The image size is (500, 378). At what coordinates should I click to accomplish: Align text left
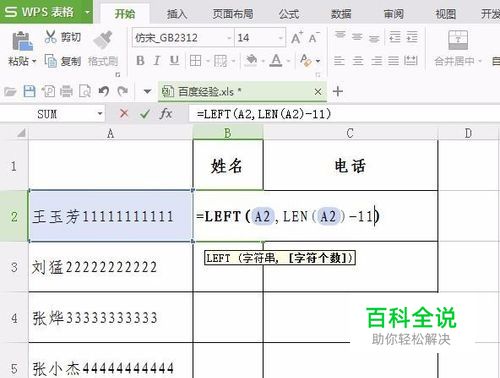pyautogui.click(x=339, y=61)
